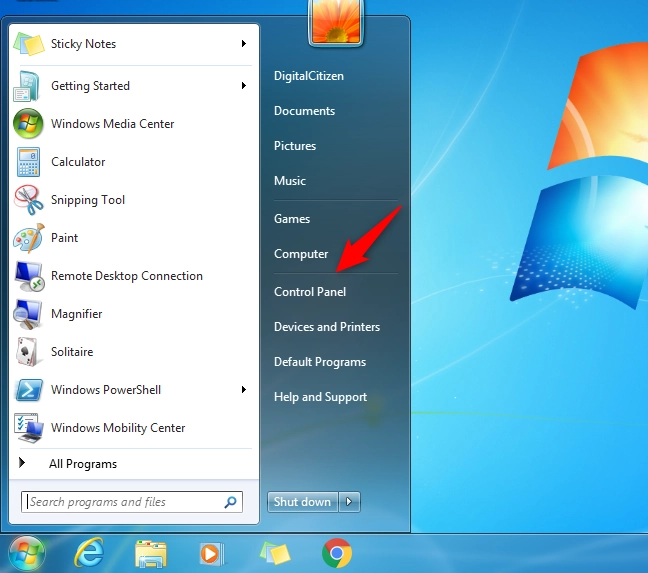Viewport: 648px width, 573px height.
Task: Select the Windows PowerShell text label
Action: tap(106, 390)
